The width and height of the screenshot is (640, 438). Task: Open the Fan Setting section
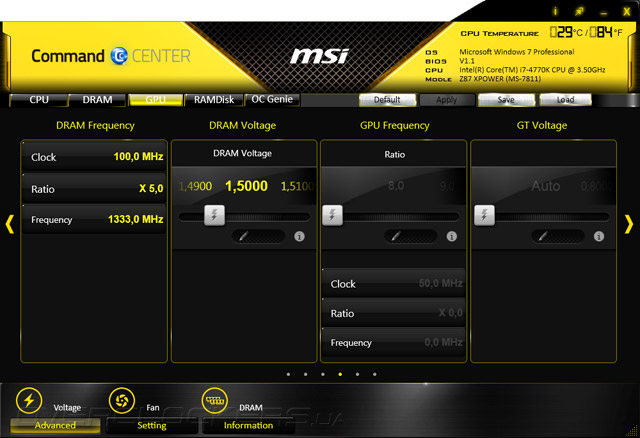152,425
